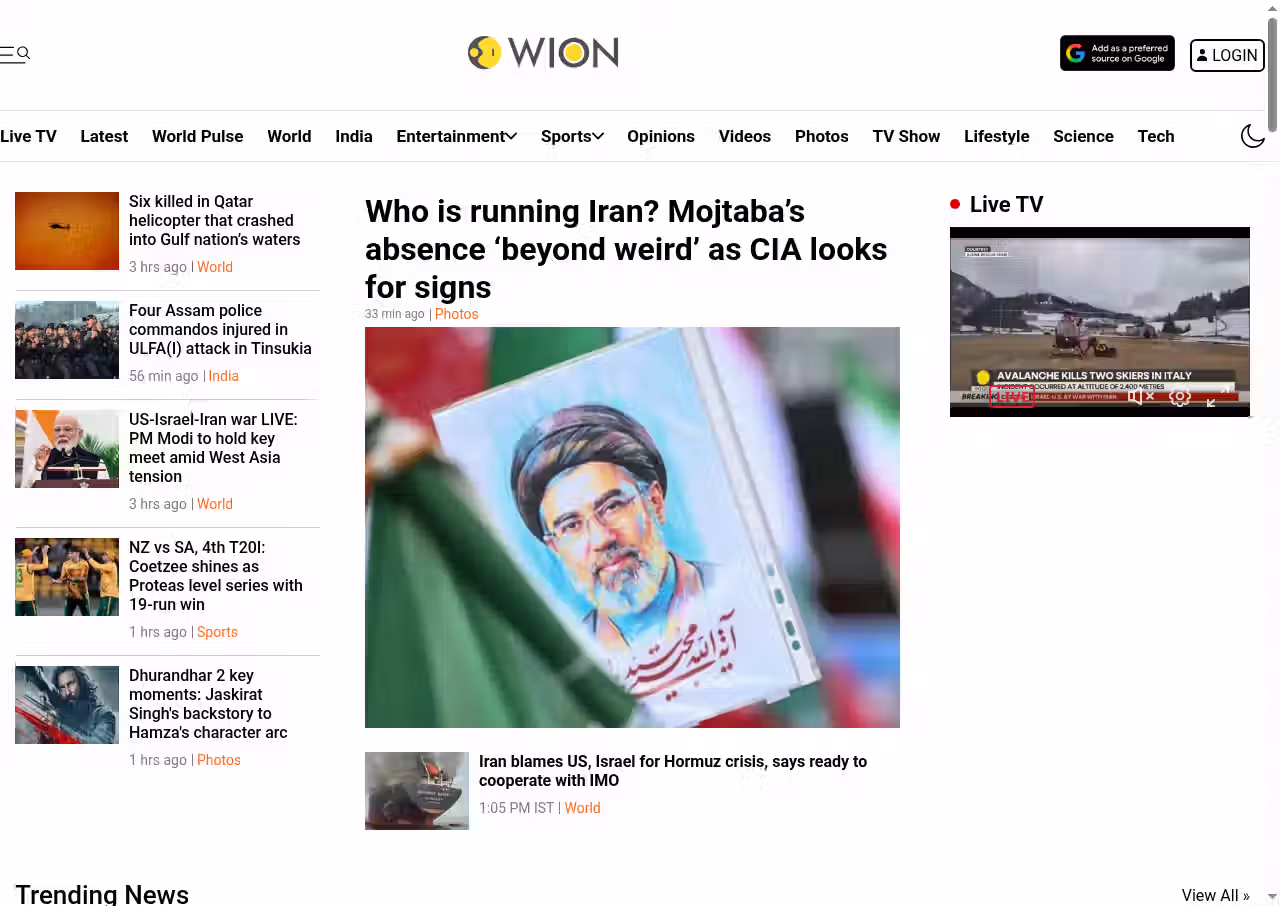
Task: Open the World Pulse menu item
Action: (197, 136)
